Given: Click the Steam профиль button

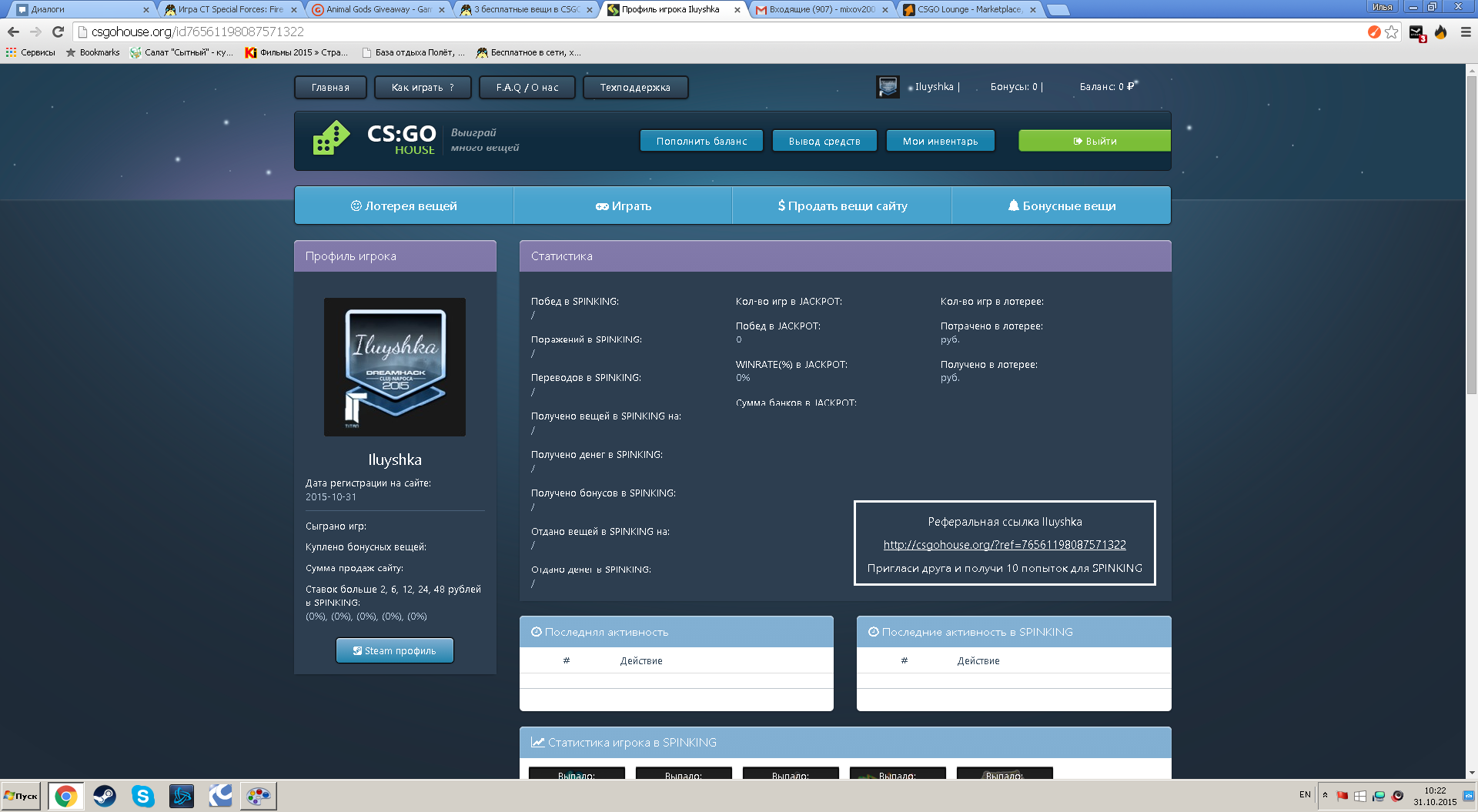Looking at the screenshot, I should 395,650.
